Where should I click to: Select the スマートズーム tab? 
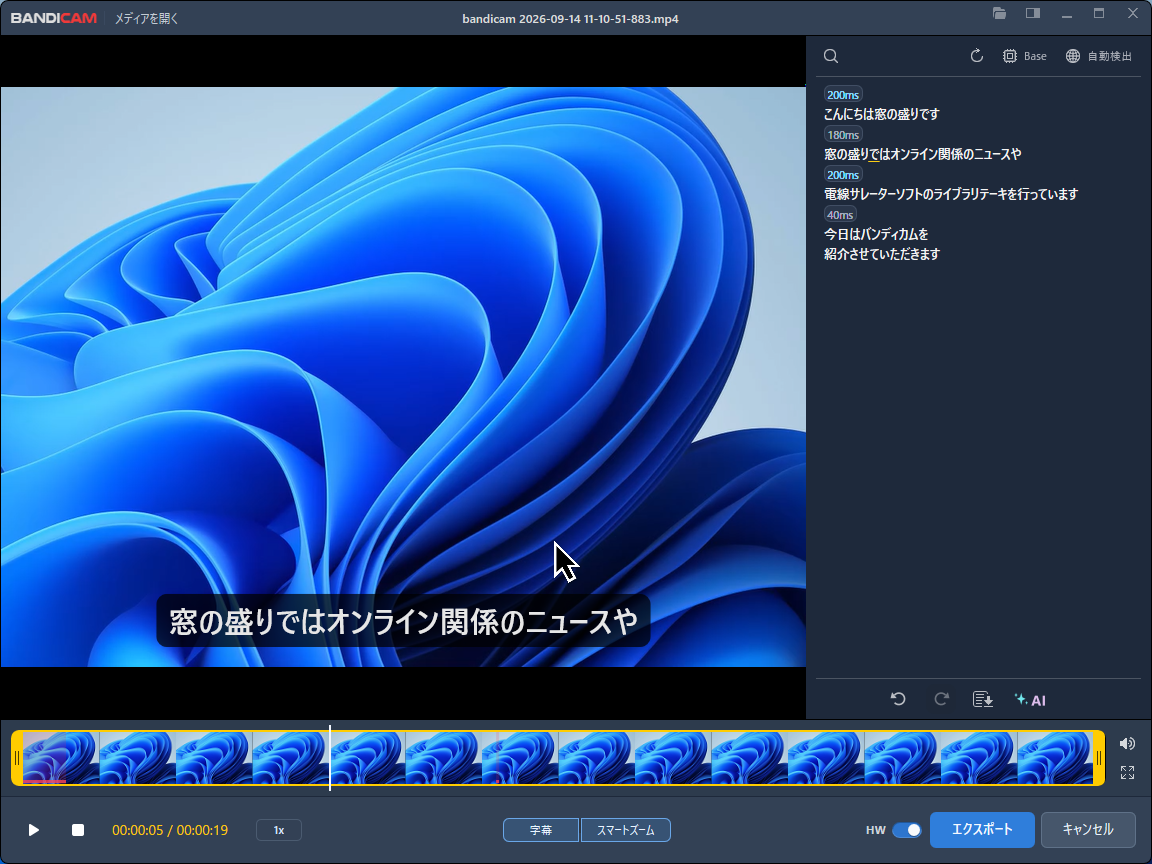click(x=625, y=830)
